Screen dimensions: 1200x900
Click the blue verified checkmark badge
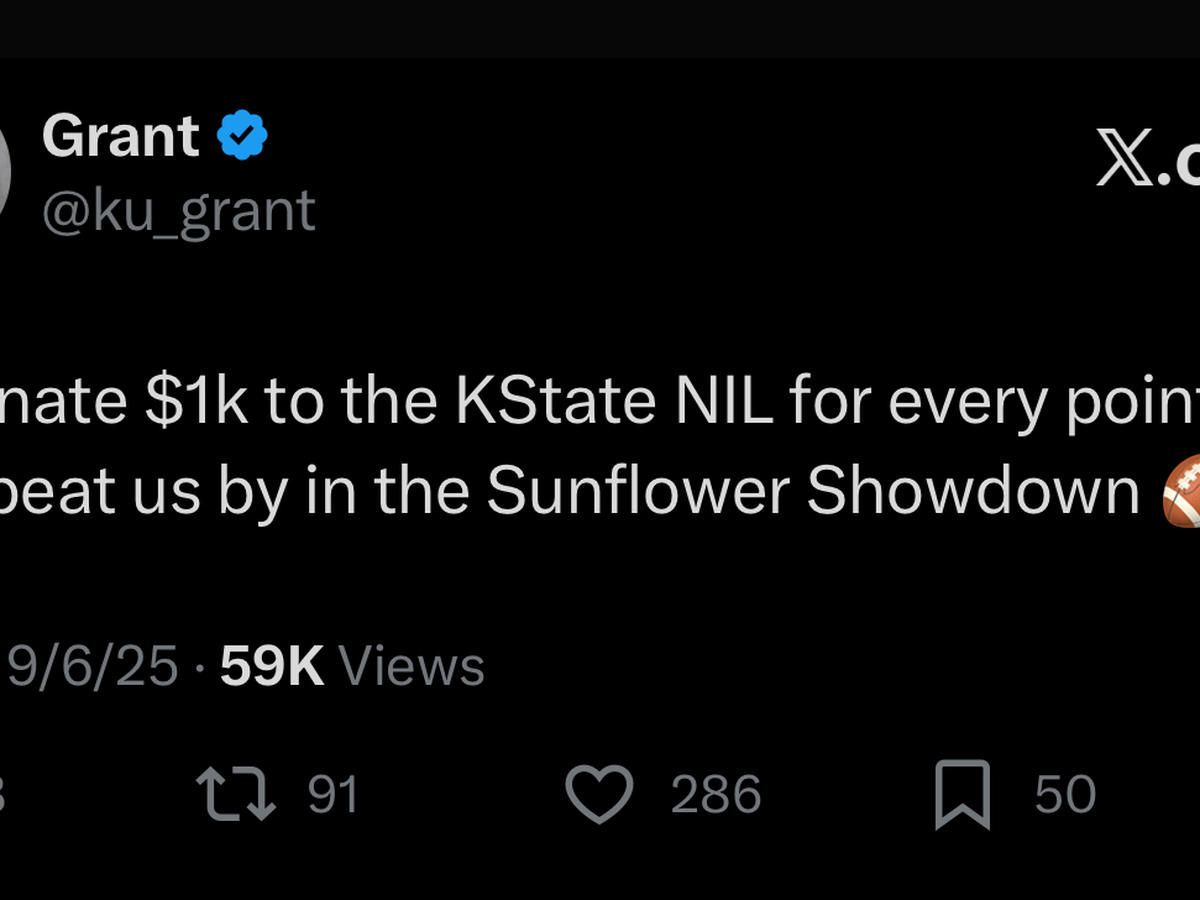point(242,136)
